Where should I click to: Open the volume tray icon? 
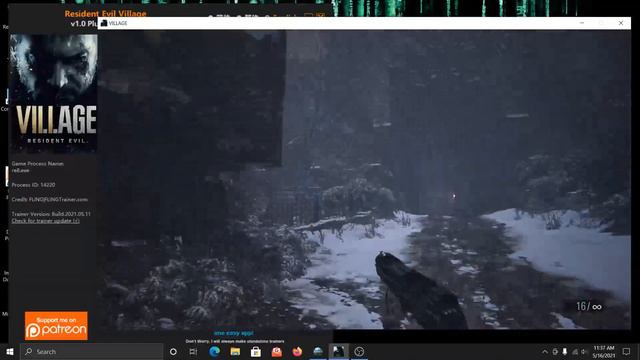coord(584,351)
